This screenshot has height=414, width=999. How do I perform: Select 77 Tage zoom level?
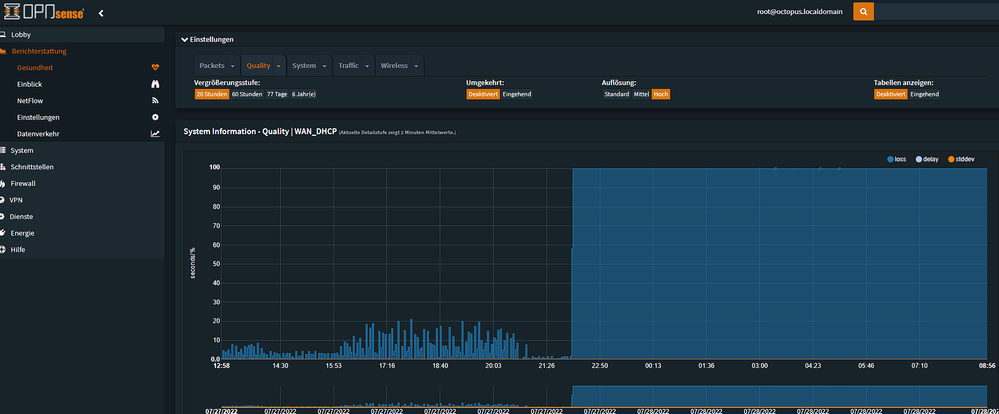(x=277, y=94)
